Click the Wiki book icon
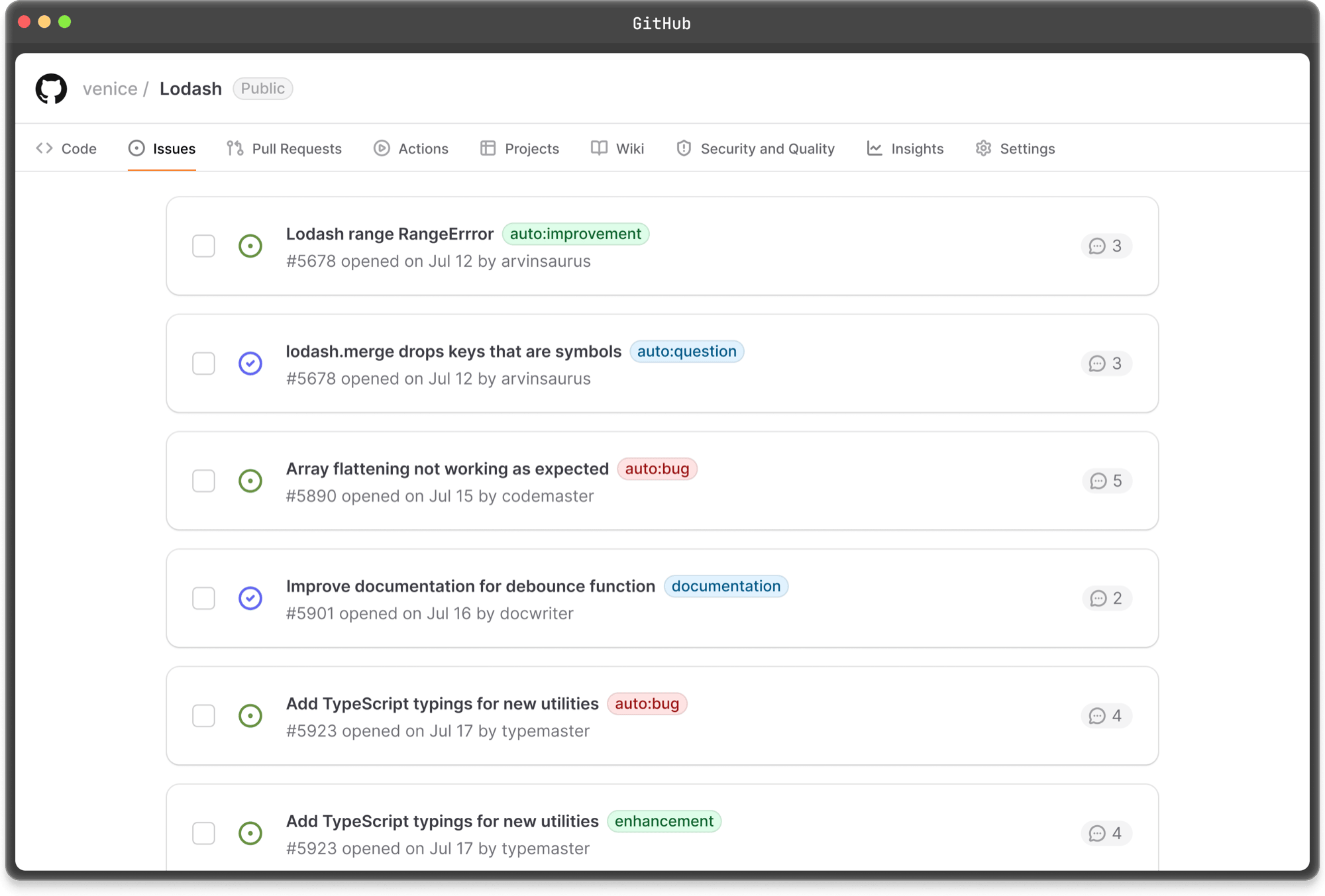Image resolution: width=1325 pixels, height=896 pixels. (x=599, y=148)
